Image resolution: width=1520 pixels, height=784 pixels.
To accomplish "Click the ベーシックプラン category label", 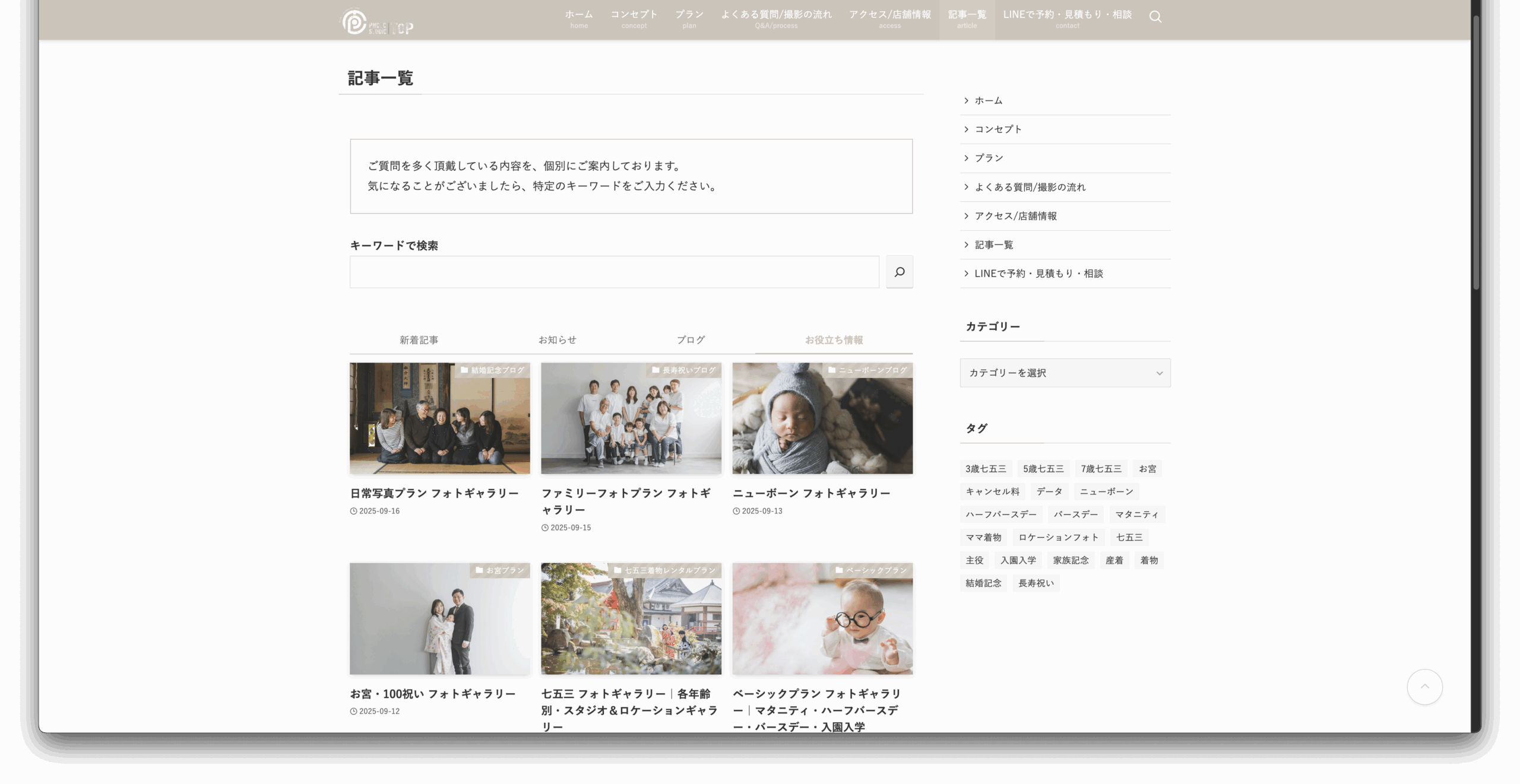I will [871, 570].
